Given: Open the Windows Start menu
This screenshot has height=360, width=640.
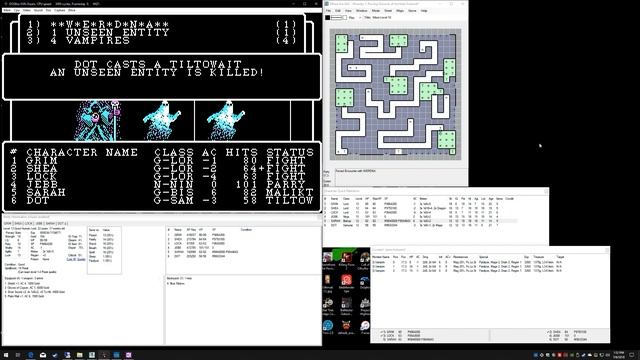Looking at the screenshot, I should (x=6, y=355).
